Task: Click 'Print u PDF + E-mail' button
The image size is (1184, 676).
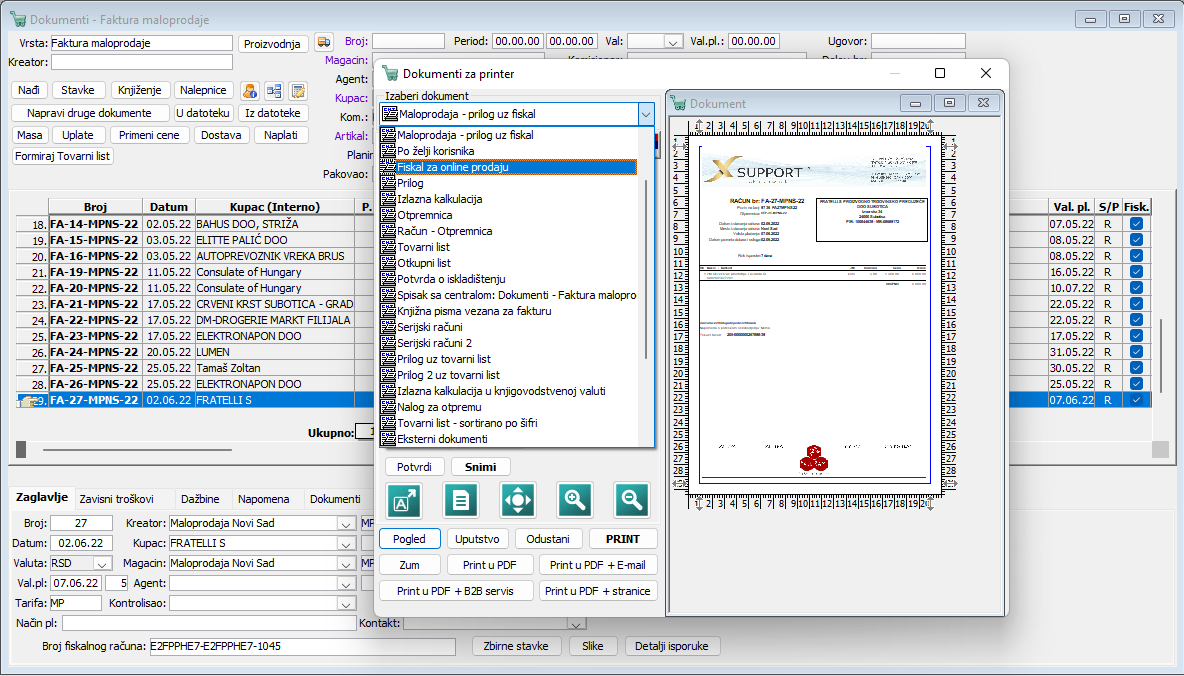Action: coord(597,565)
